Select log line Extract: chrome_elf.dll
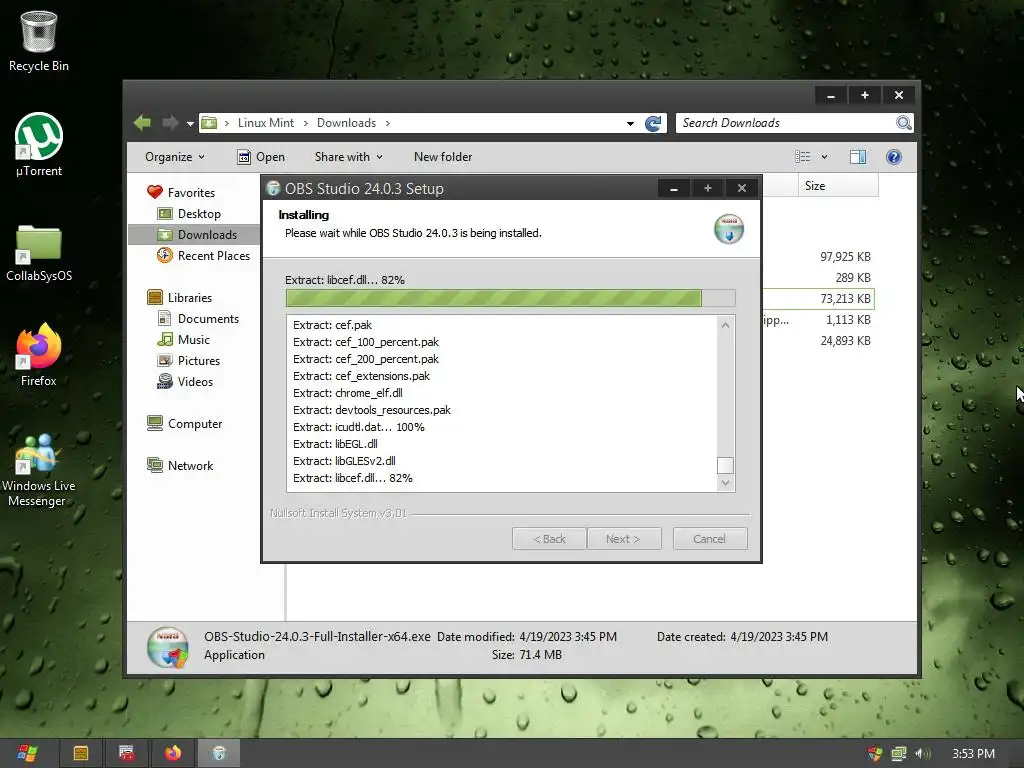The image size is (1024, 768). pyautogui.click(x=347, y=392)
